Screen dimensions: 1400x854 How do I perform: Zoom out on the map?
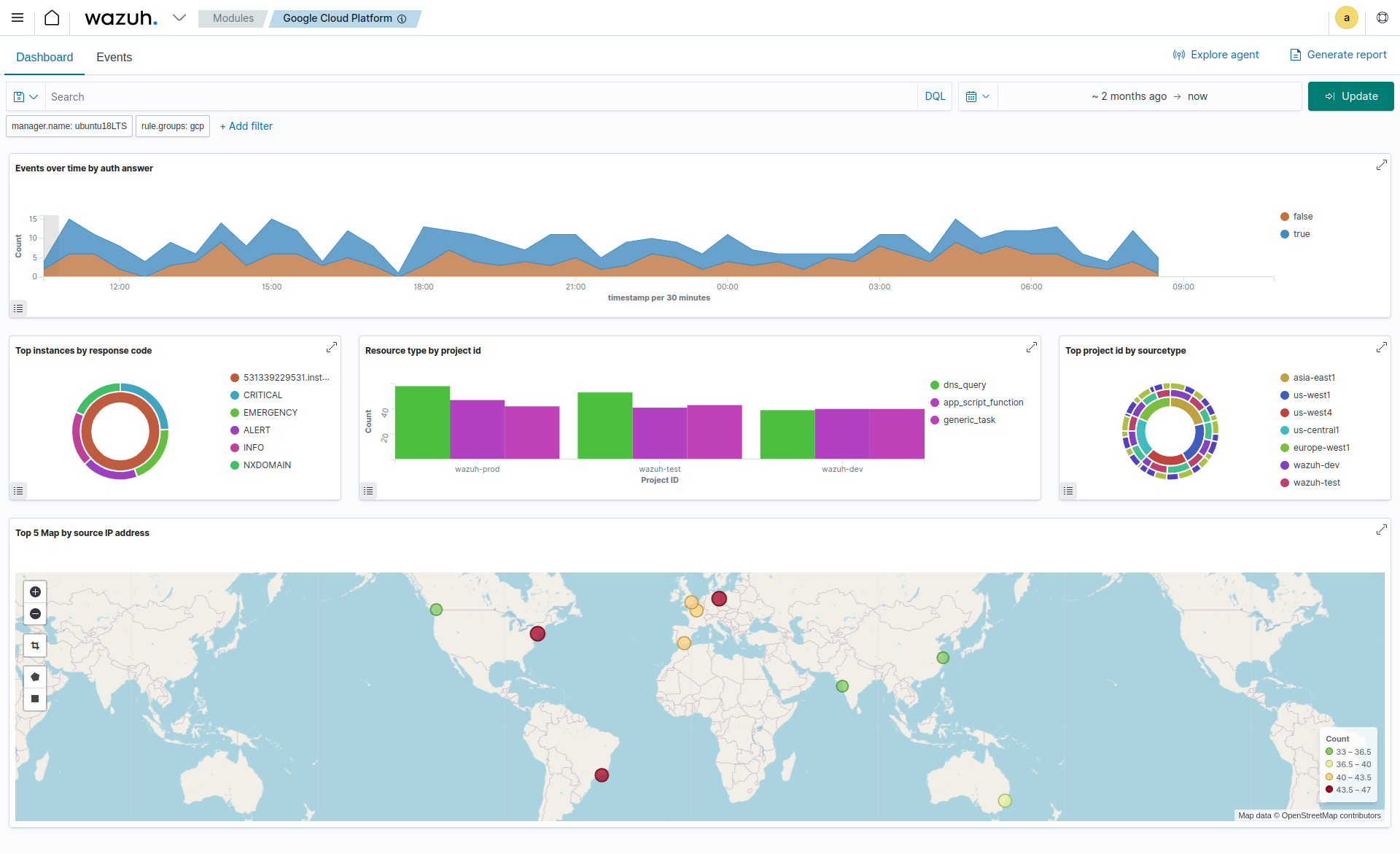pos(35,614)
